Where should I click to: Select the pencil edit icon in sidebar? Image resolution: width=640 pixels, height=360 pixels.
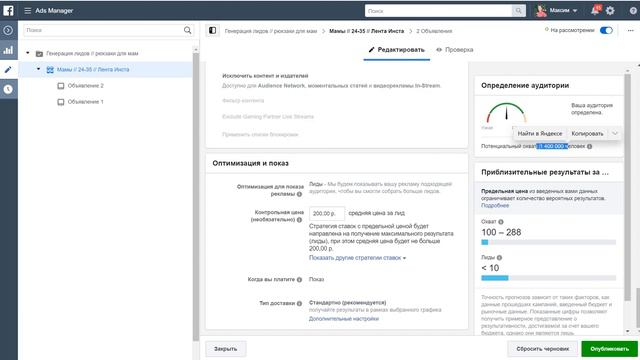pos(8,70)
